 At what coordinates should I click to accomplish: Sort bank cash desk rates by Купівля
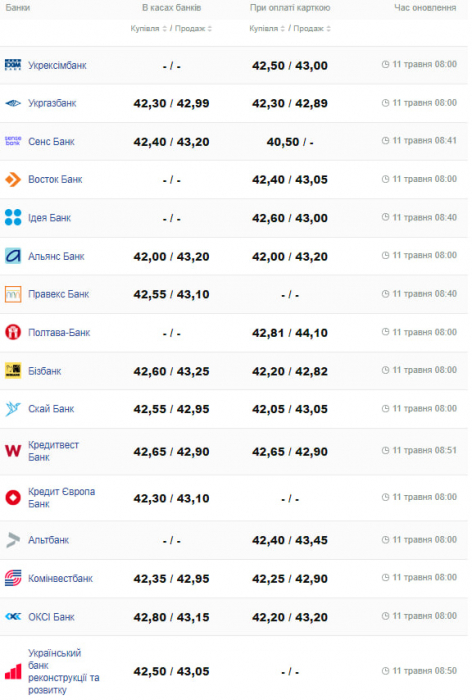coord(148,29)
